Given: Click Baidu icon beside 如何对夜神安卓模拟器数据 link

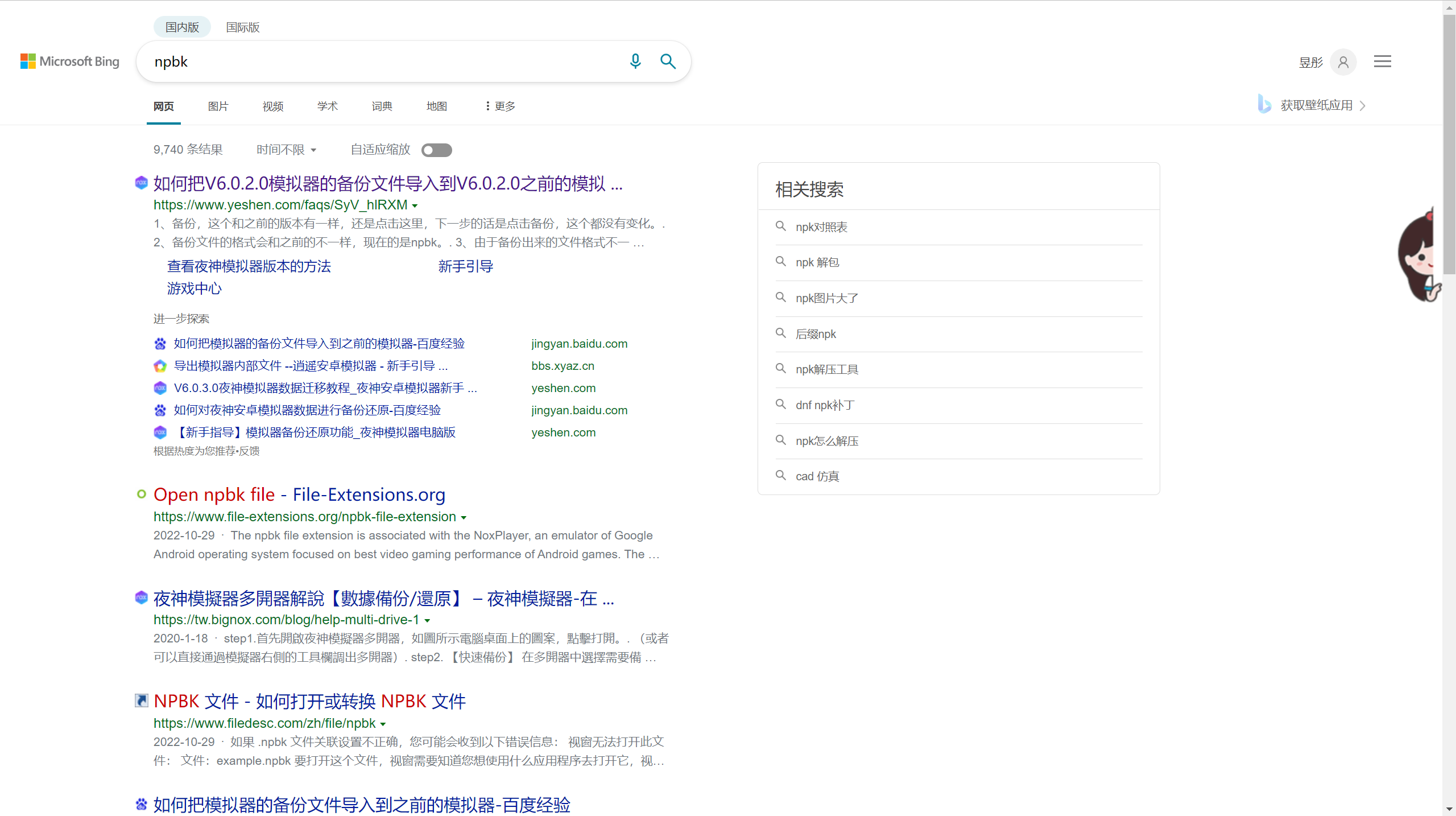Looking at the screenshot, I should click(x=160, y=410).
